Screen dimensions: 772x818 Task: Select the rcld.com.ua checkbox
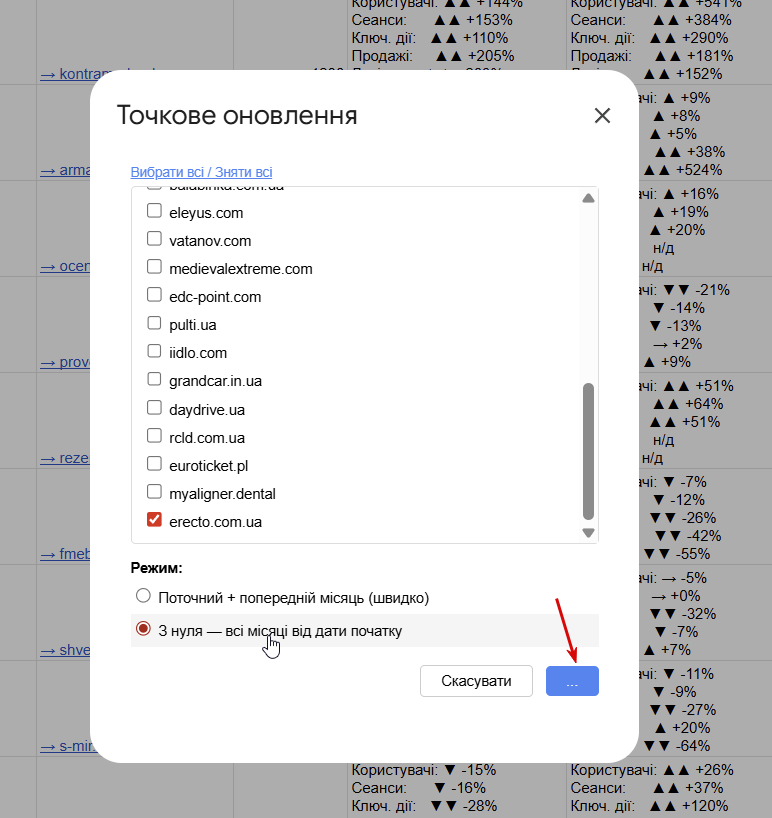154,436
